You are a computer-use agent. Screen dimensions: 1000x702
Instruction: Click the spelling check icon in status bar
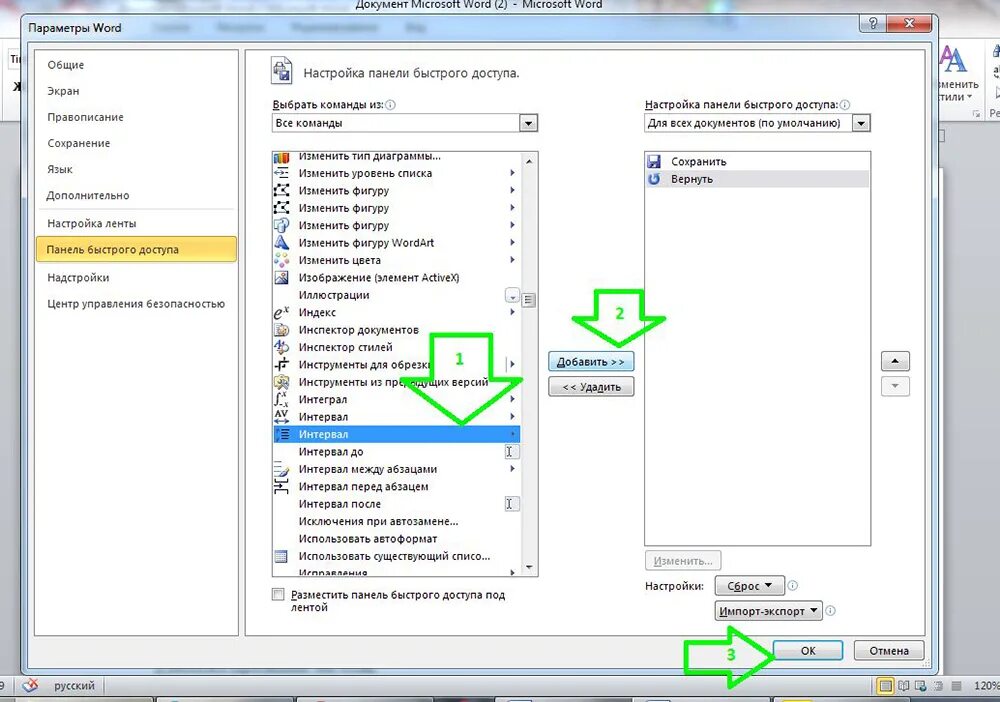pyautogui.click(x=30, y=685)
